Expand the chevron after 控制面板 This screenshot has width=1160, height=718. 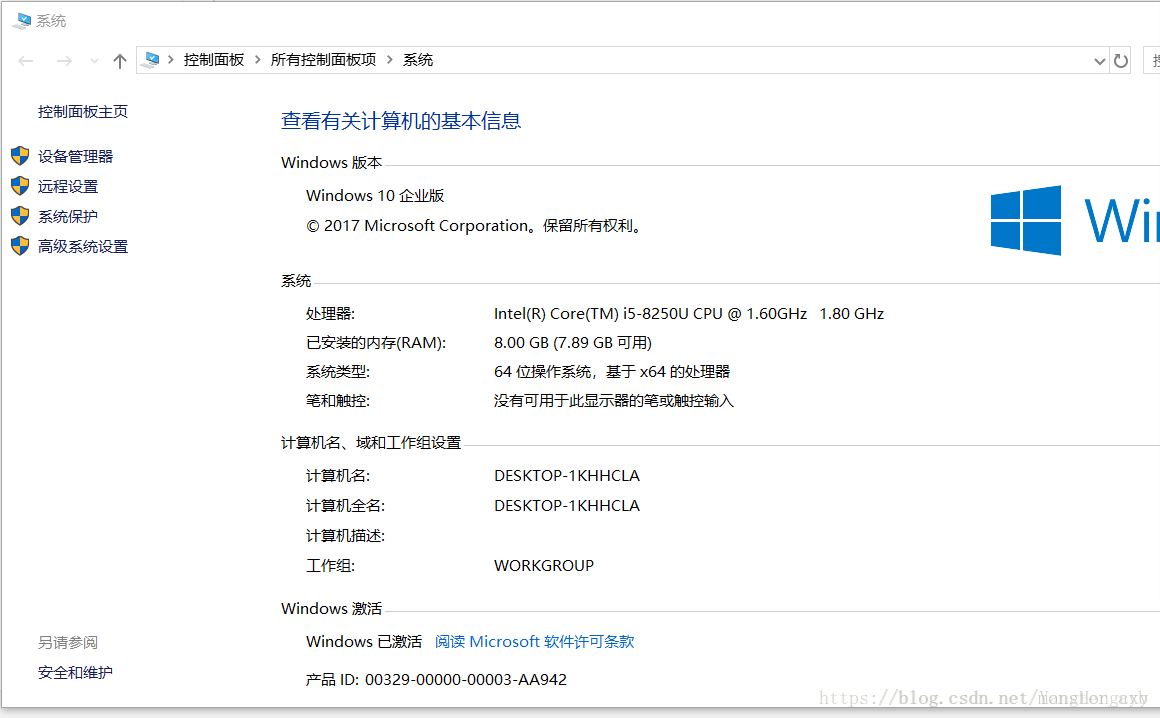pos(257,60)
